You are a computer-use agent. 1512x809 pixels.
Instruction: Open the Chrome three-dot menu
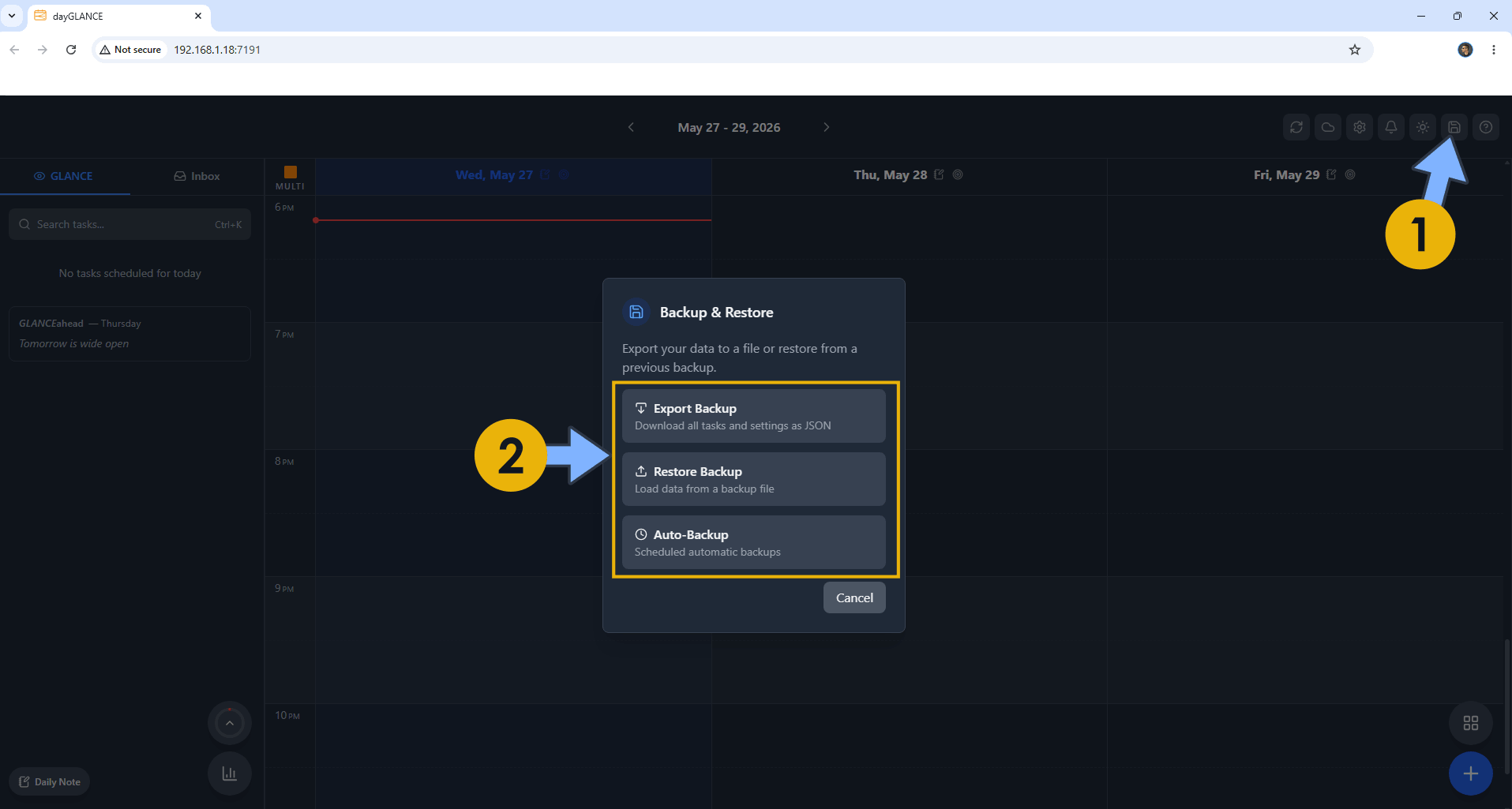tap(1494, 50)
